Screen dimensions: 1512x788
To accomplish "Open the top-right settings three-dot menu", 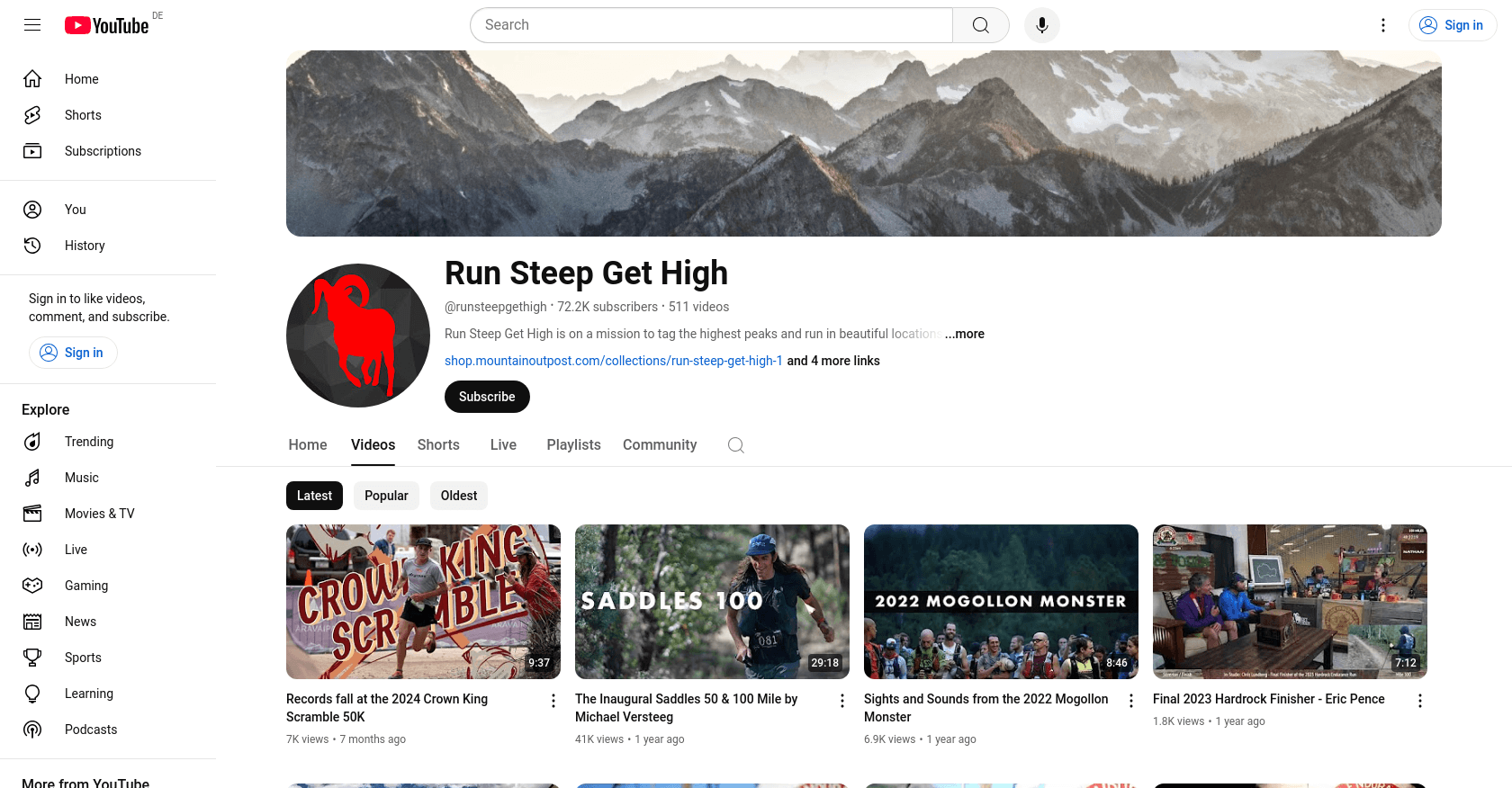I will (x=1383, y=25).
